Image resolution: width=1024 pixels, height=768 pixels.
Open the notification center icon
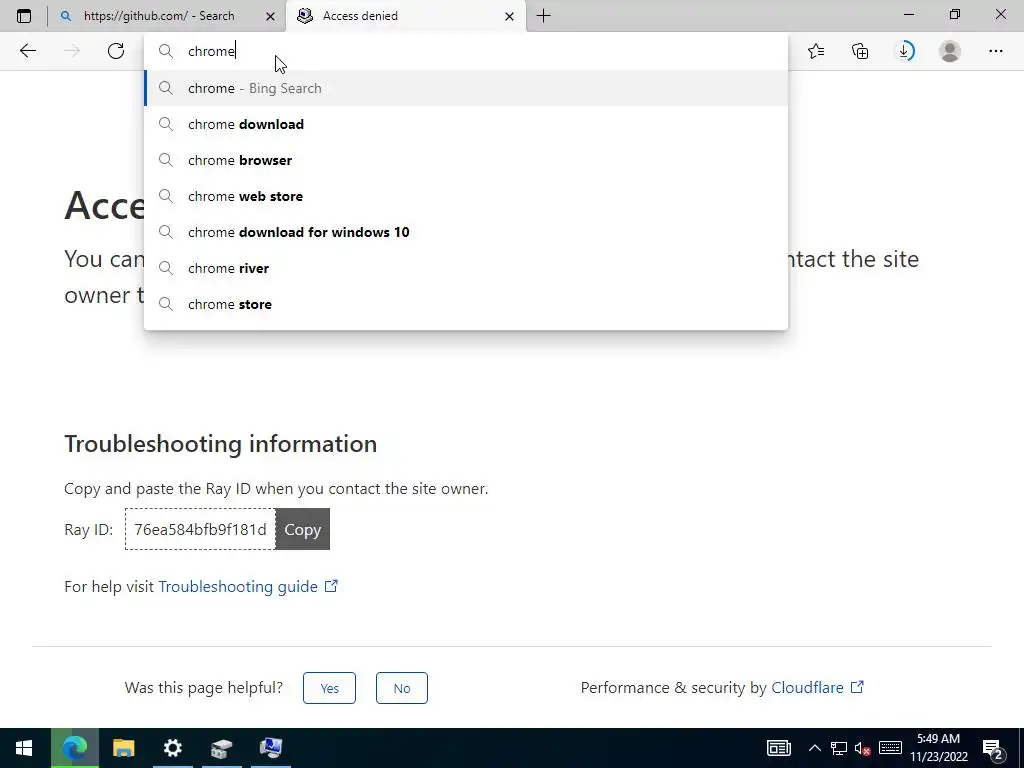993,748
